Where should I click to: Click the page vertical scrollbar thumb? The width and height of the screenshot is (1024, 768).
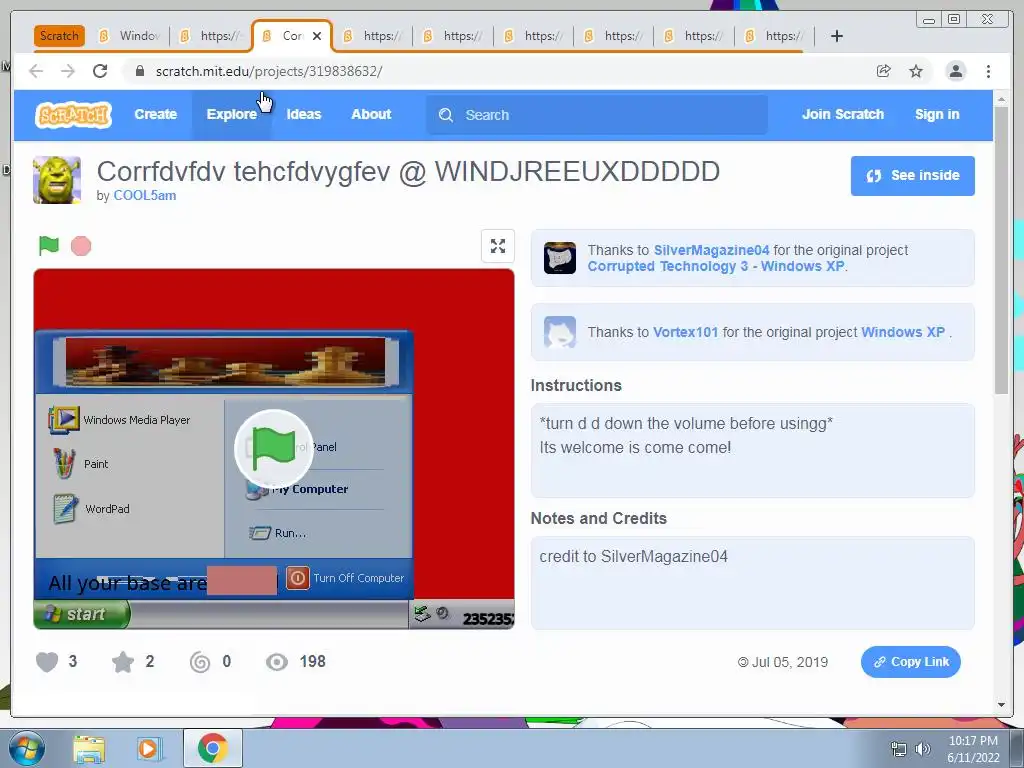[1002, 250]
